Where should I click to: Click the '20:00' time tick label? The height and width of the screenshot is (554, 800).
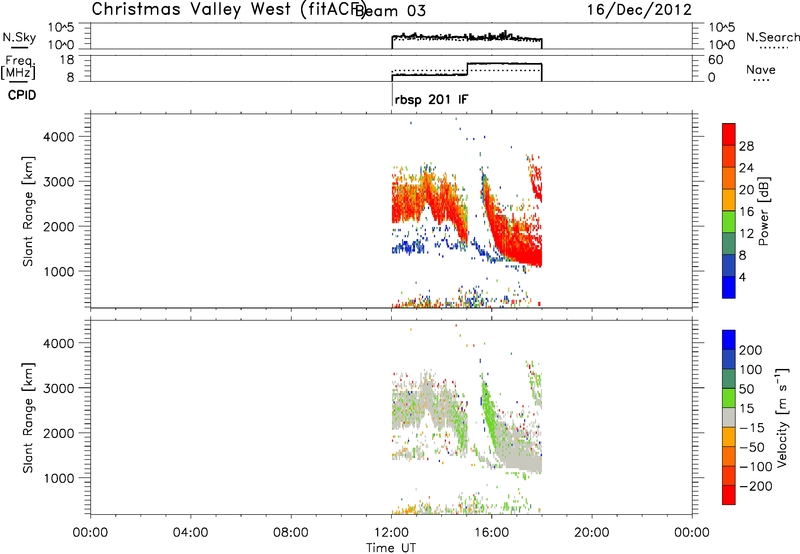click(x=591, y=533)
